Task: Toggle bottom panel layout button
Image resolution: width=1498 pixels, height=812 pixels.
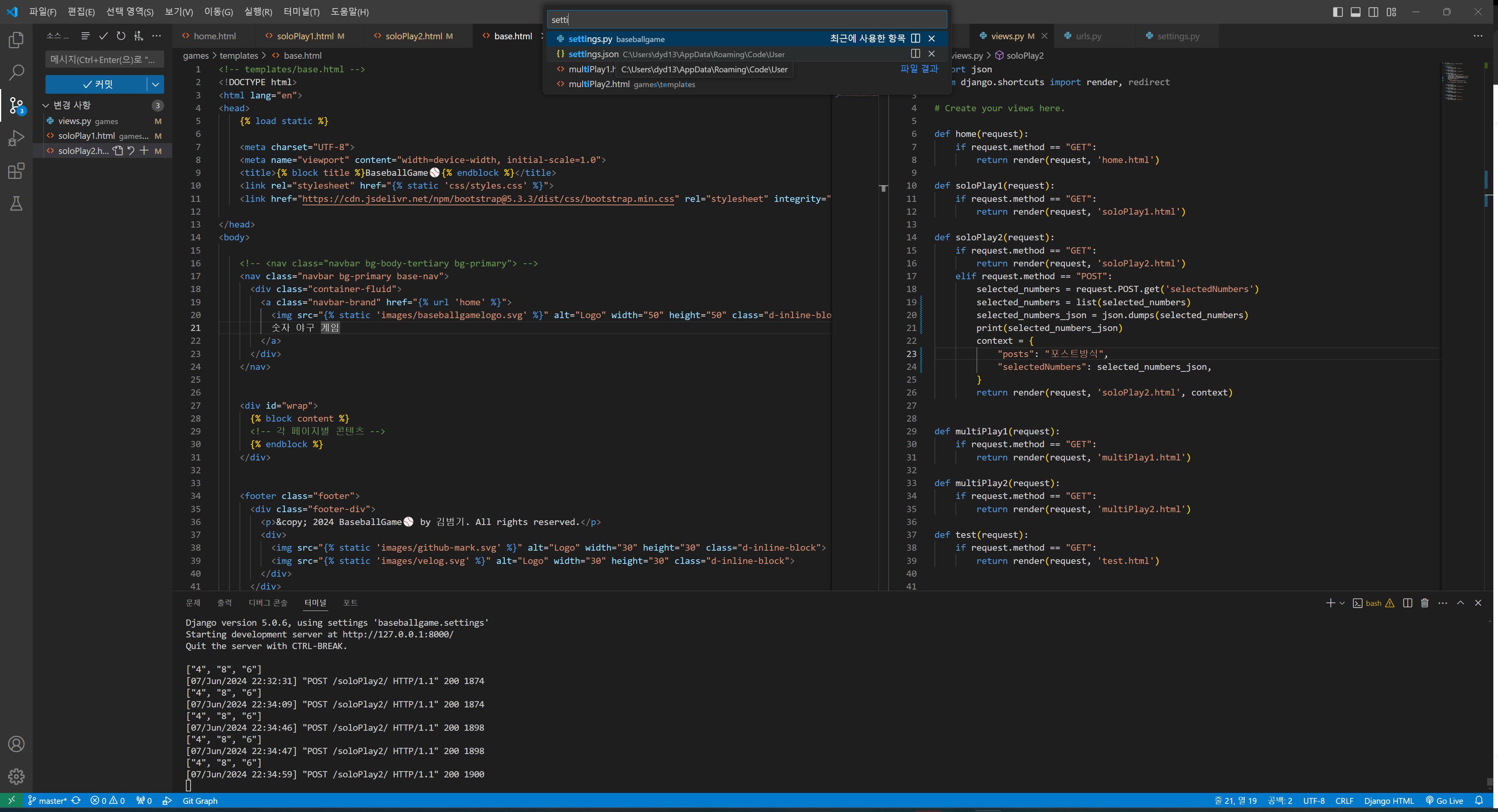Action: [x=1355, y=12]
